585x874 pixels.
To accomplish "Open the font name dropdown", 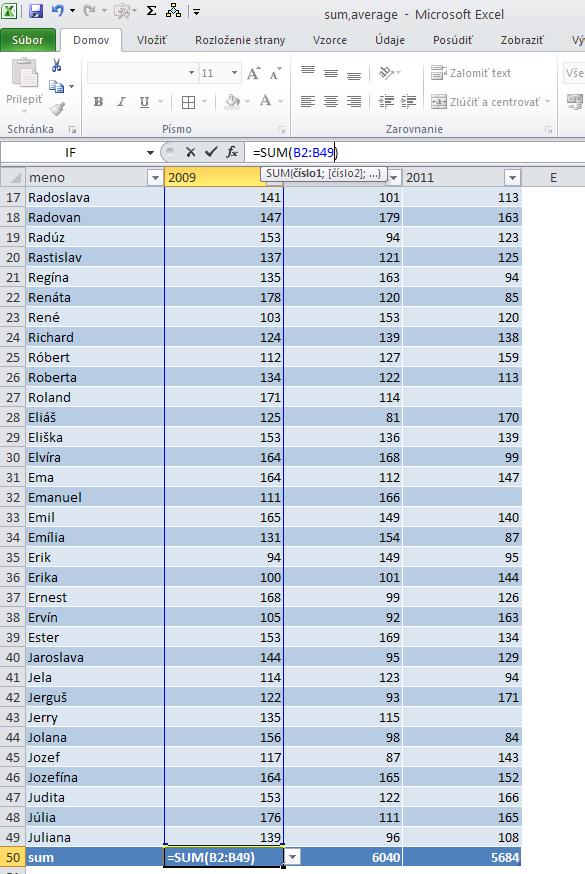I will point(192,73).
